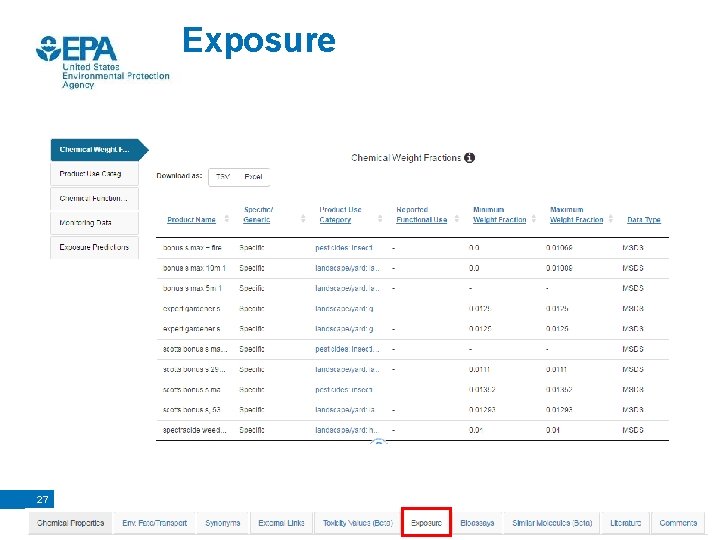
Task: Switch to the Similar Molecules (Beta) tab
Action: [552, 523]
